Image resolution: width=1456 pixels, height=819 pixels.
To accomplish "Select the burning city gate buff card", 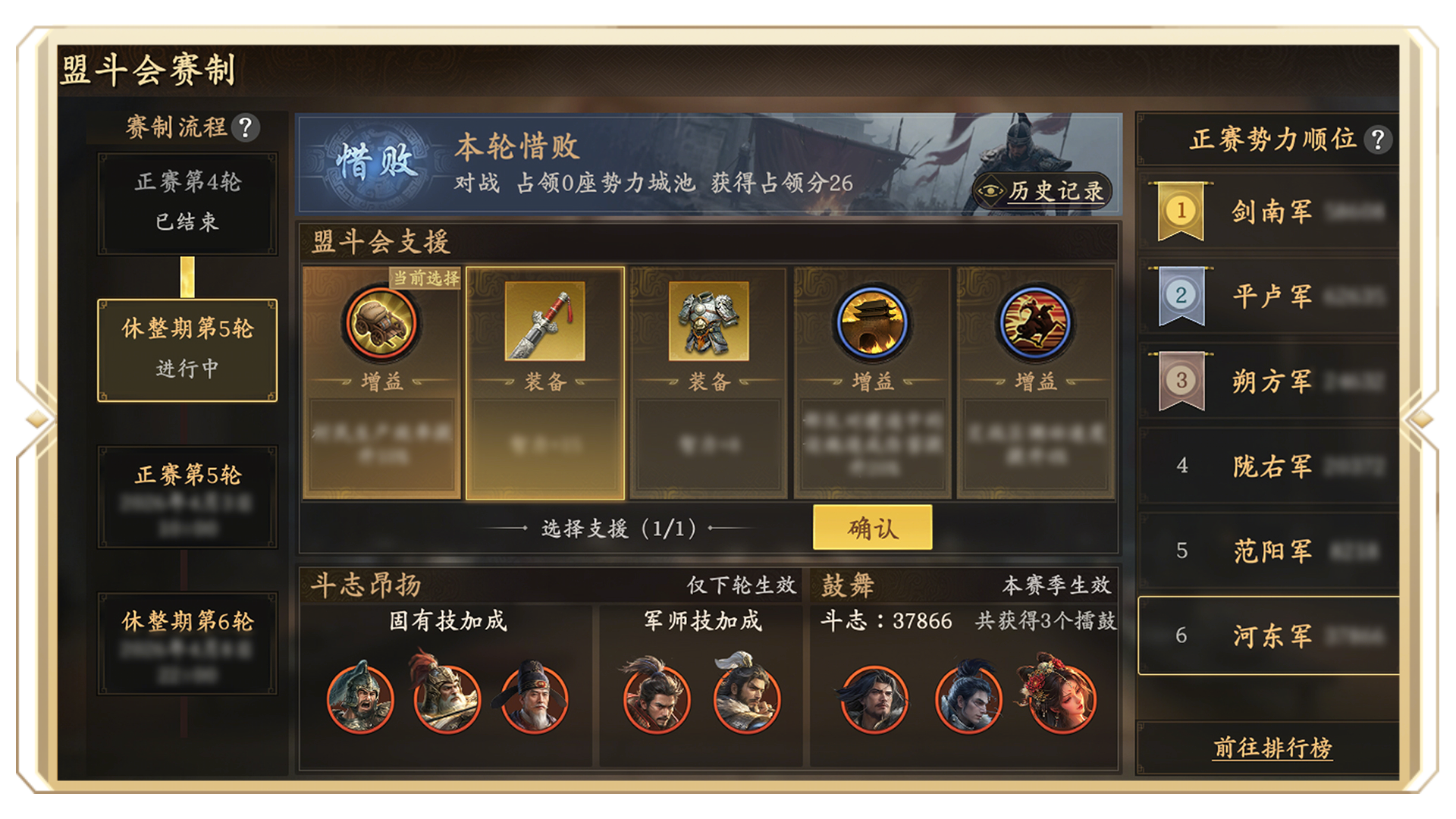I will [872, 383].
